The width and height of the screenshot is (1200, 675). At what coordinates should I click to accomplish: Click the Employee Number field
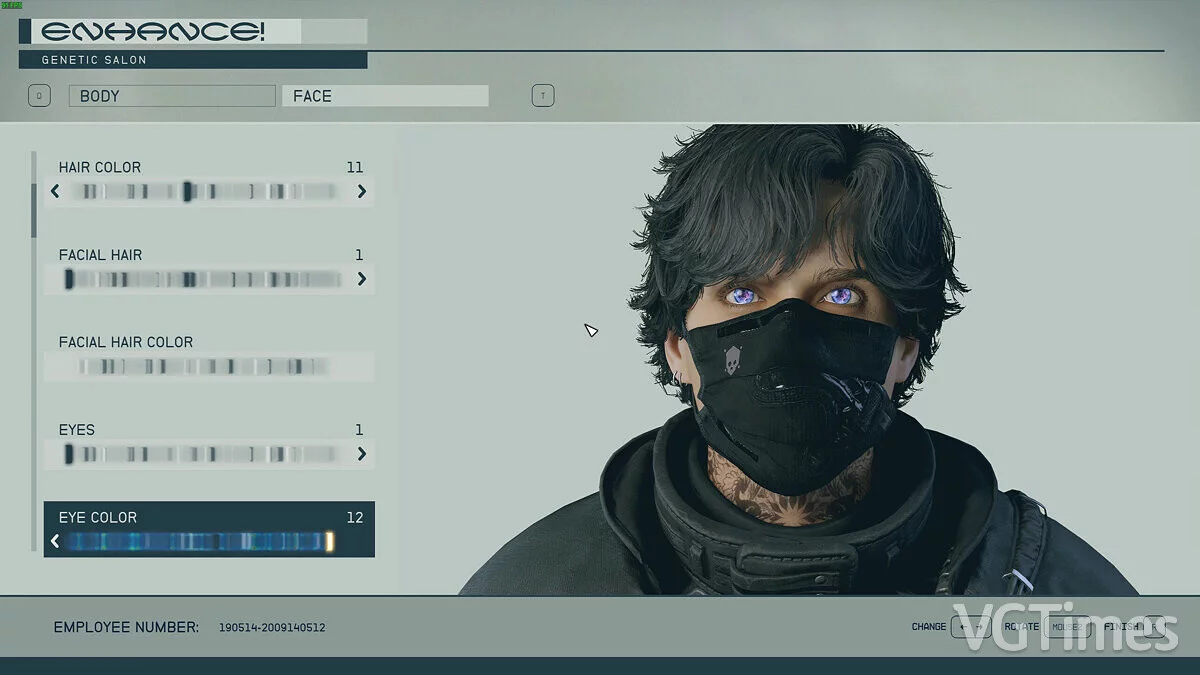(271, 628)
